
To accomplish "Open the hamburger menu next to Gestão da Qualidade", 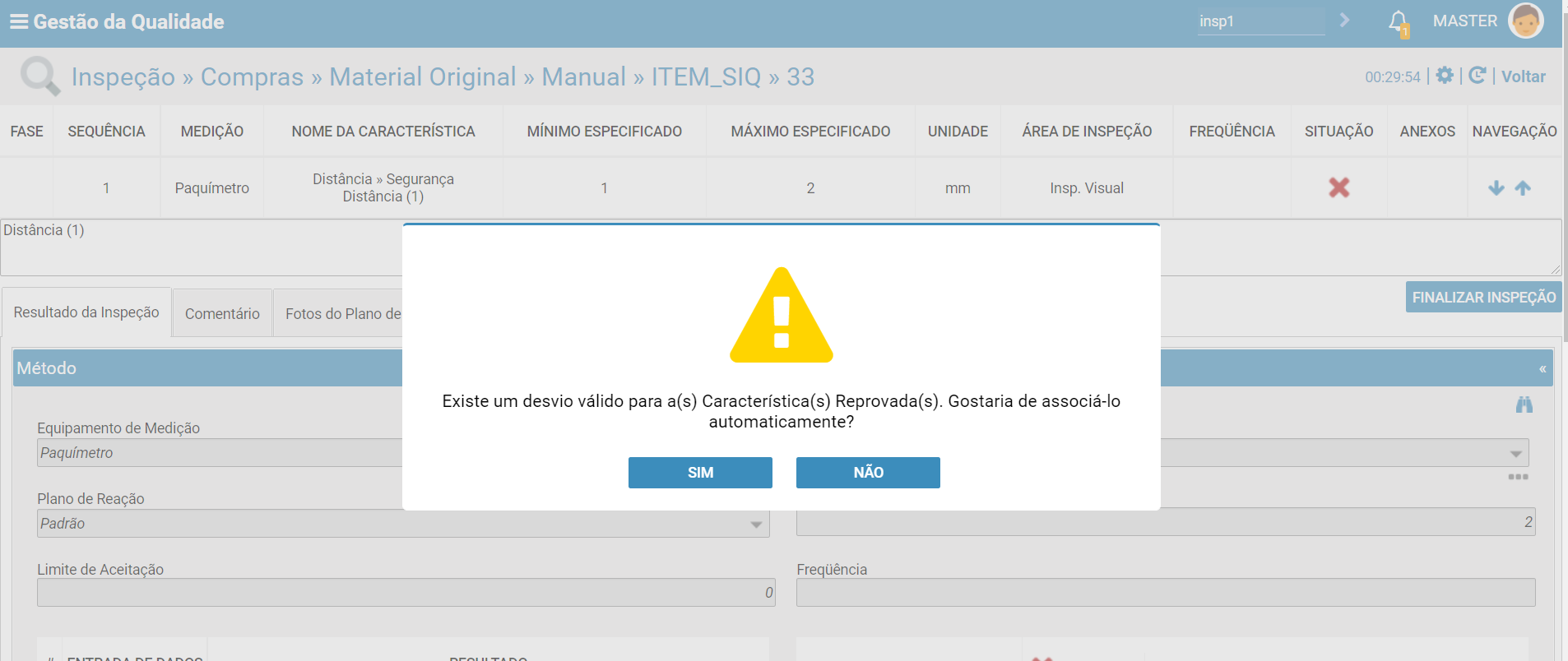I will pos(18,21).
